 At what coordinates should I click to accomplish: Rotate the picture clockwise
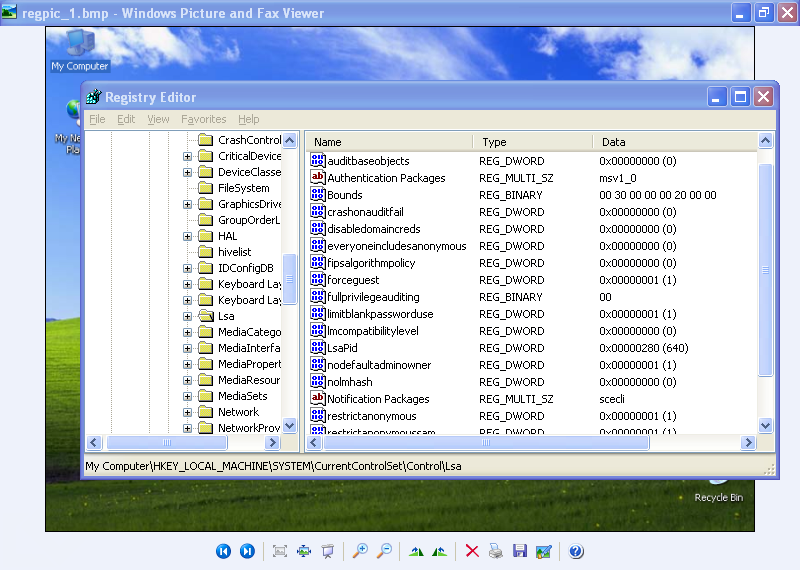pos(416,551)
